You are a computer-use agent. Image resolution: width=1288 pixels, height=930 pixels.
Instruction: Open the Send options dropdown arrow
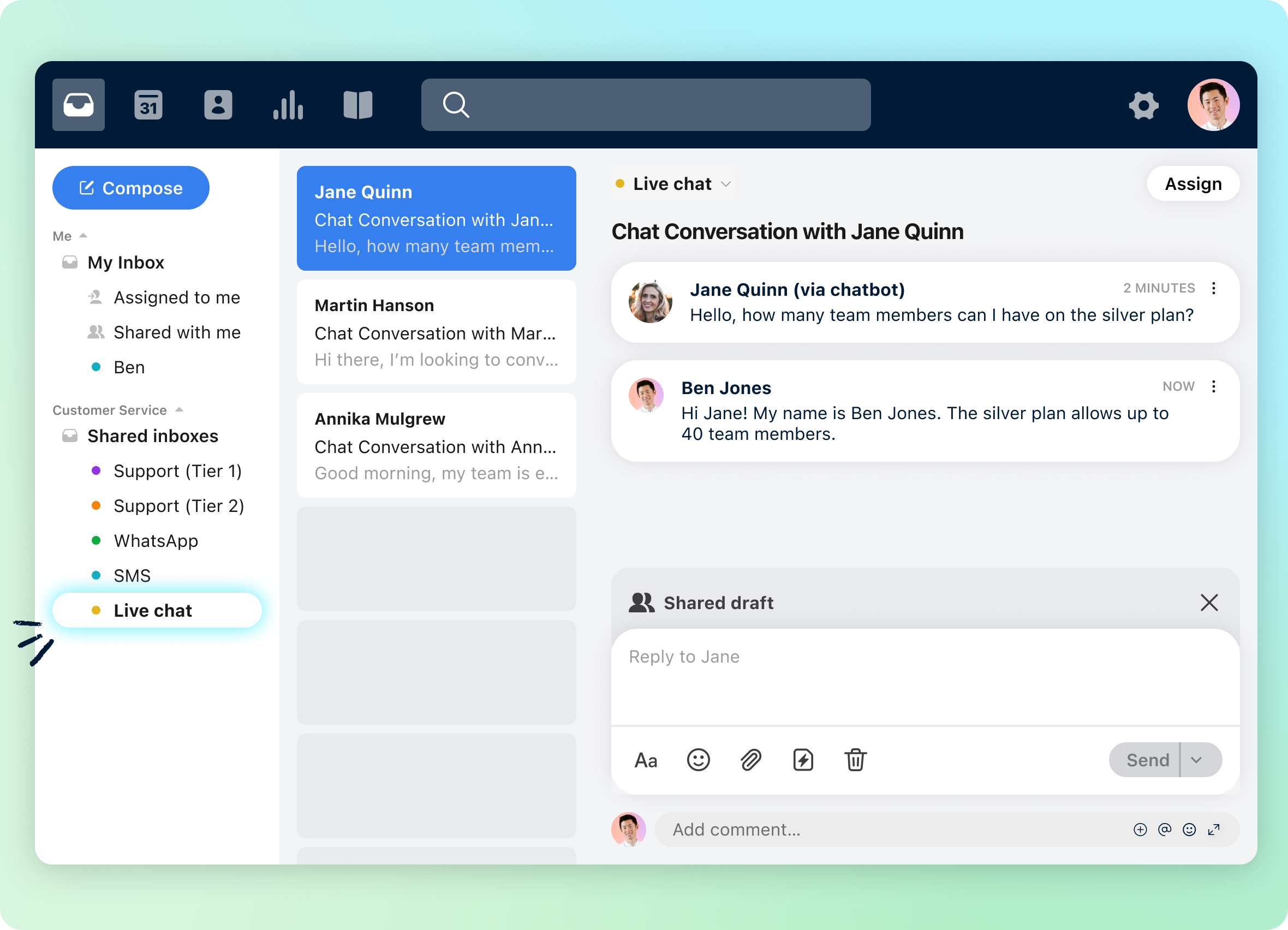tap(1196, 760)
